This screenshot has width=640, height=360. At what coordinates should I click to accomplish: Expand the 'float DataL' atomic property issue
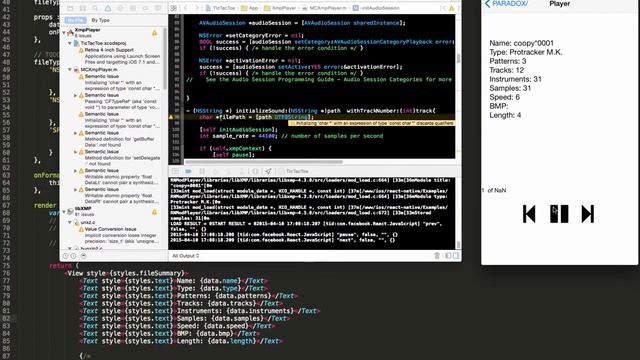[x=76, y=171]
